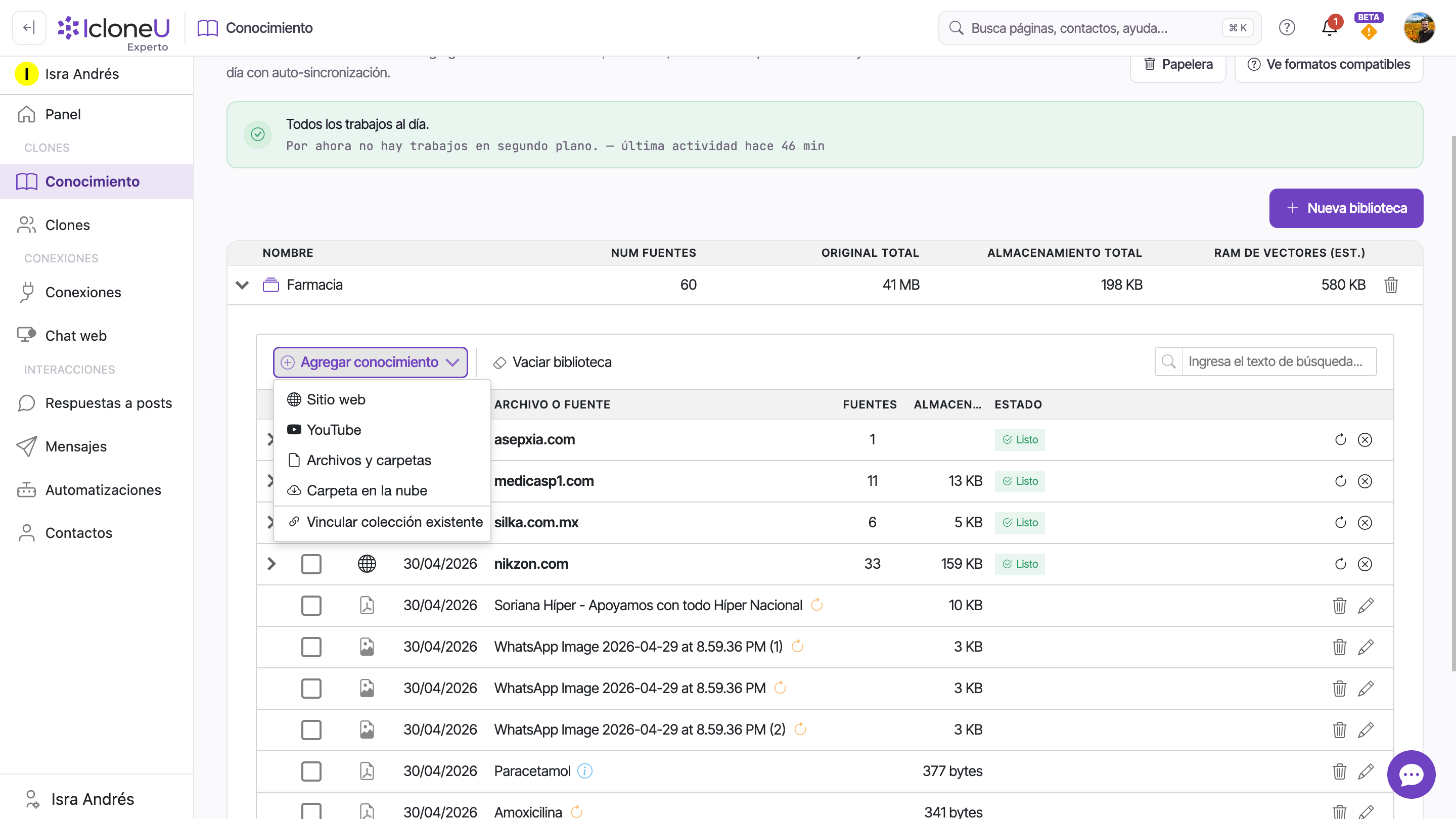Viewport: 1456px width, 819px height.
Task: Delete the Farmacia library with trash icon
Action: click(1391, 285)
